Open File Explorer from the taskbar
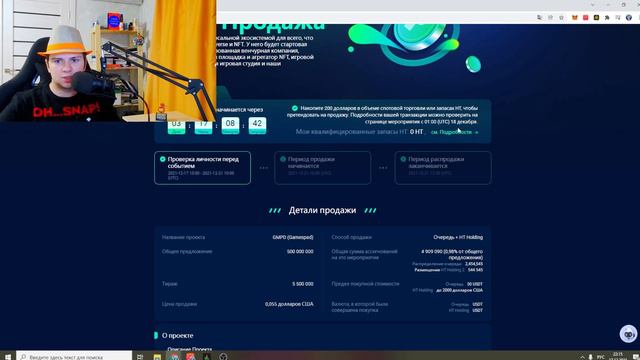Viewport: 640px width, 360px height. click(x=157, y=356)
